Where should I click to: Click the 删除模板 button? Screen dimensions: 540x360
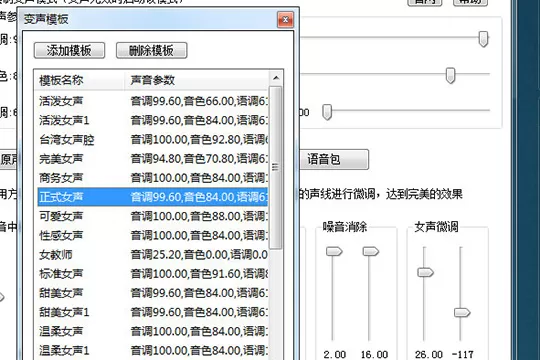coord(152,51)
